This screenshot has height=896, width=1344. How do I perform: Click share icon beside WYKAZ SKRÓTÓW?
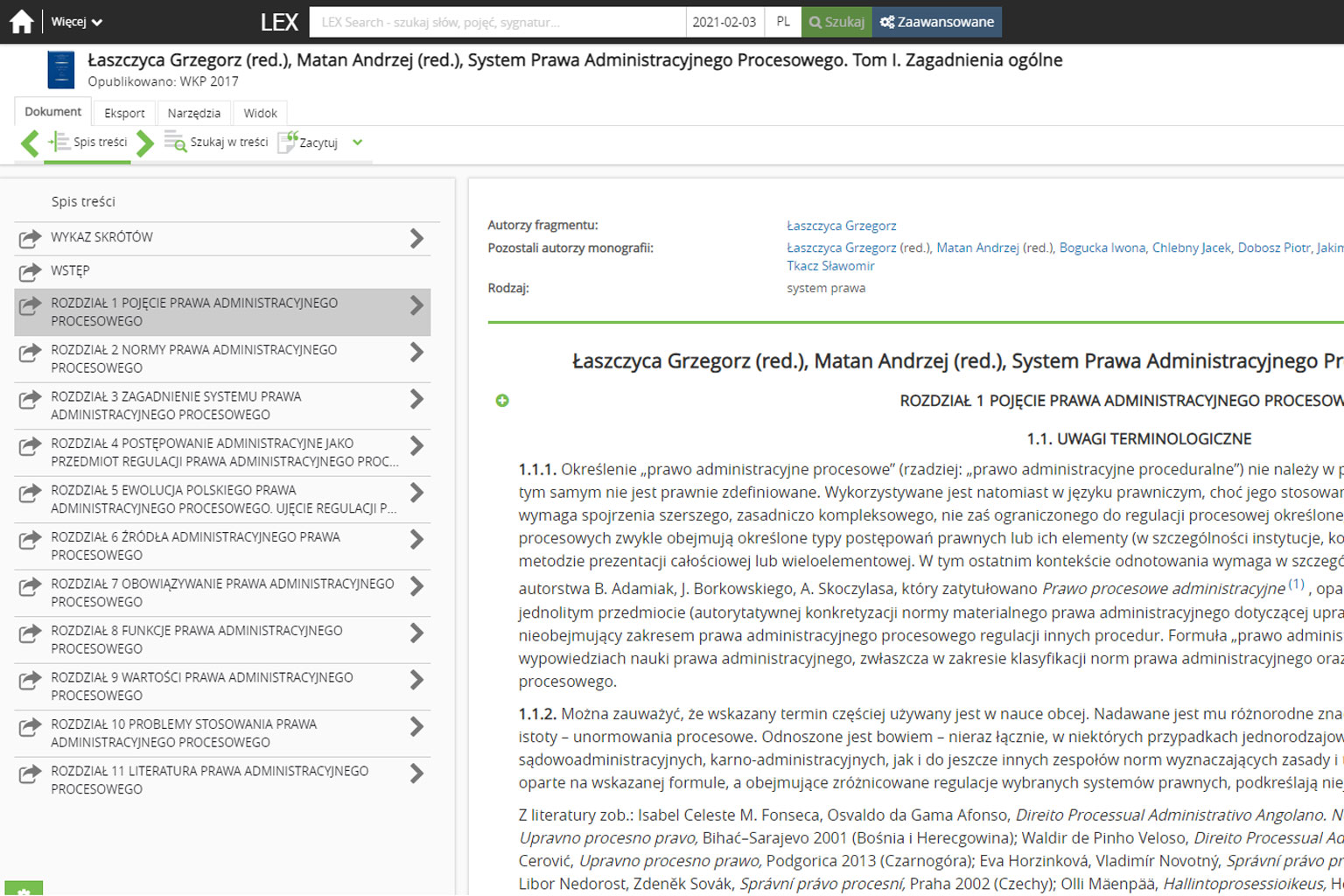coord(30,238)
